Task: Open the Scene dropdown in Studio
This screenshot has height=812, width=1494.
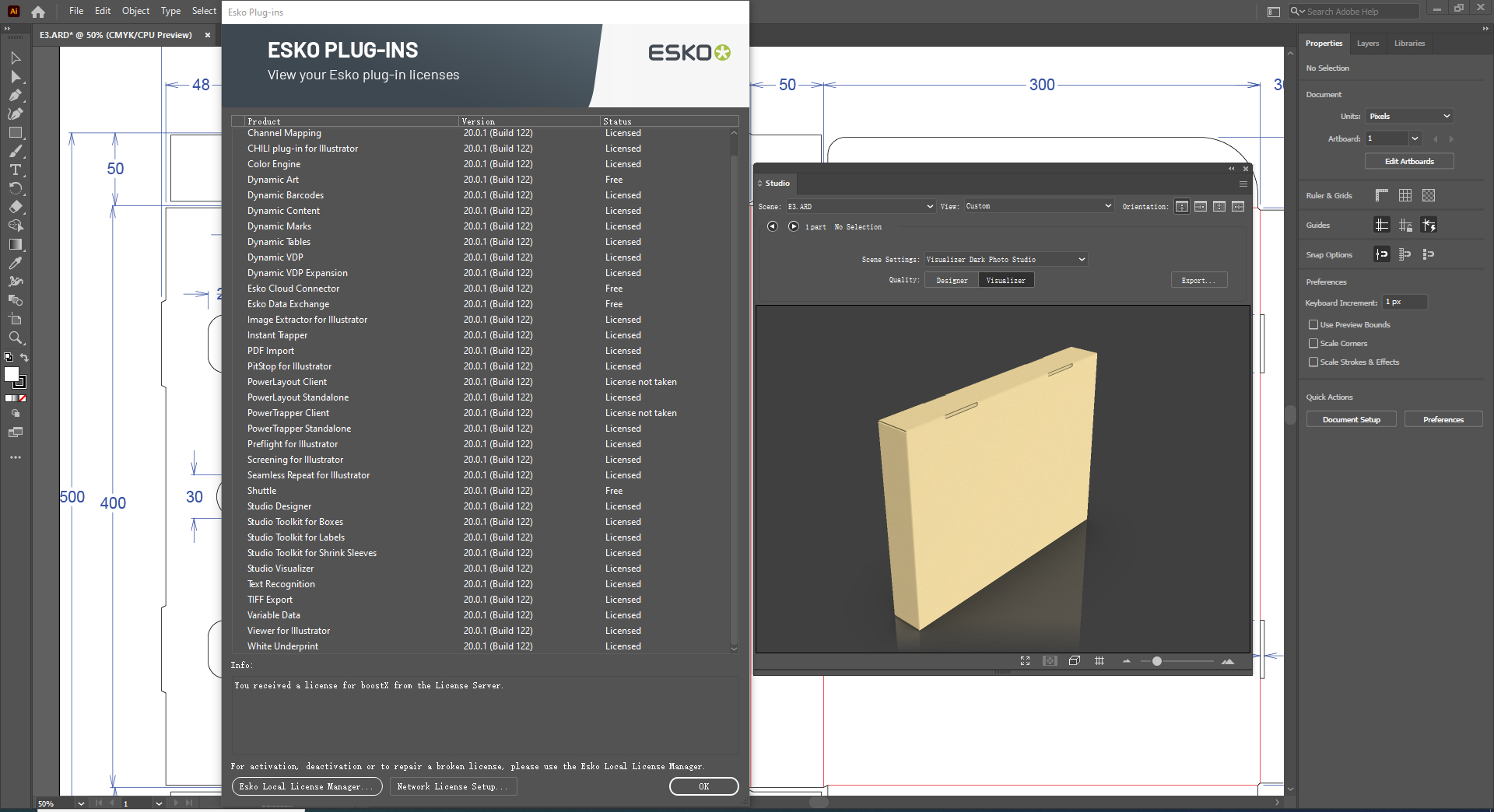Action: (860, 206)
